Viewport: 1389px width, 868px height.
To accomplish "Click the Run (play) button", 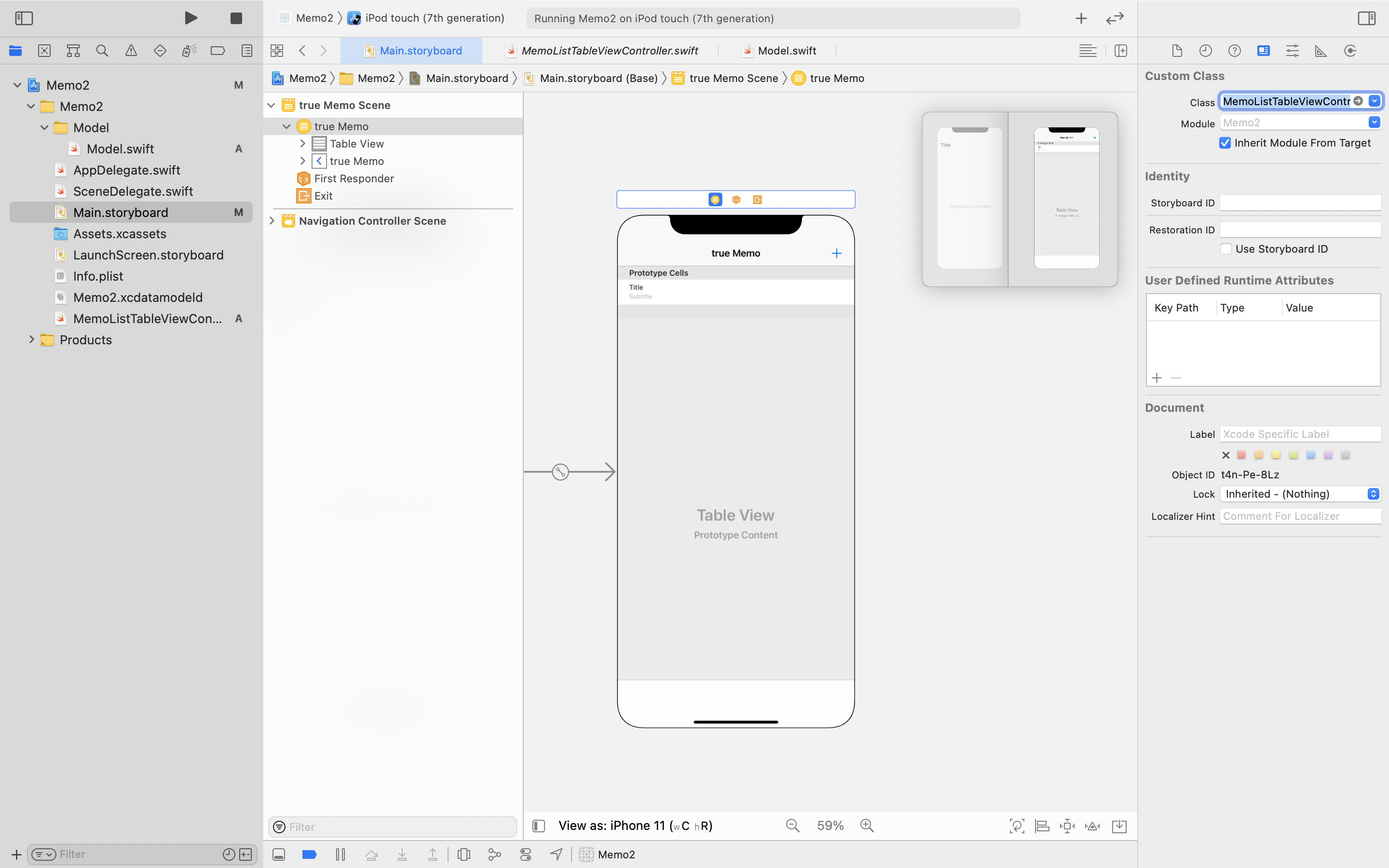I will [x=191, y=18].
